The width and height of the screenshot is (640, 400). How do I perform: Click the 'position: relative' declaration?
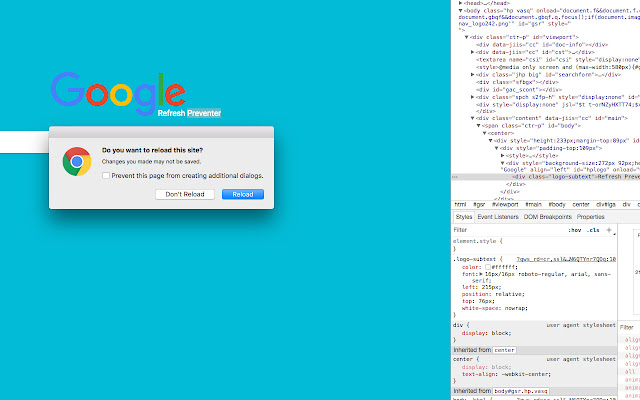click(x=493, y=294)
